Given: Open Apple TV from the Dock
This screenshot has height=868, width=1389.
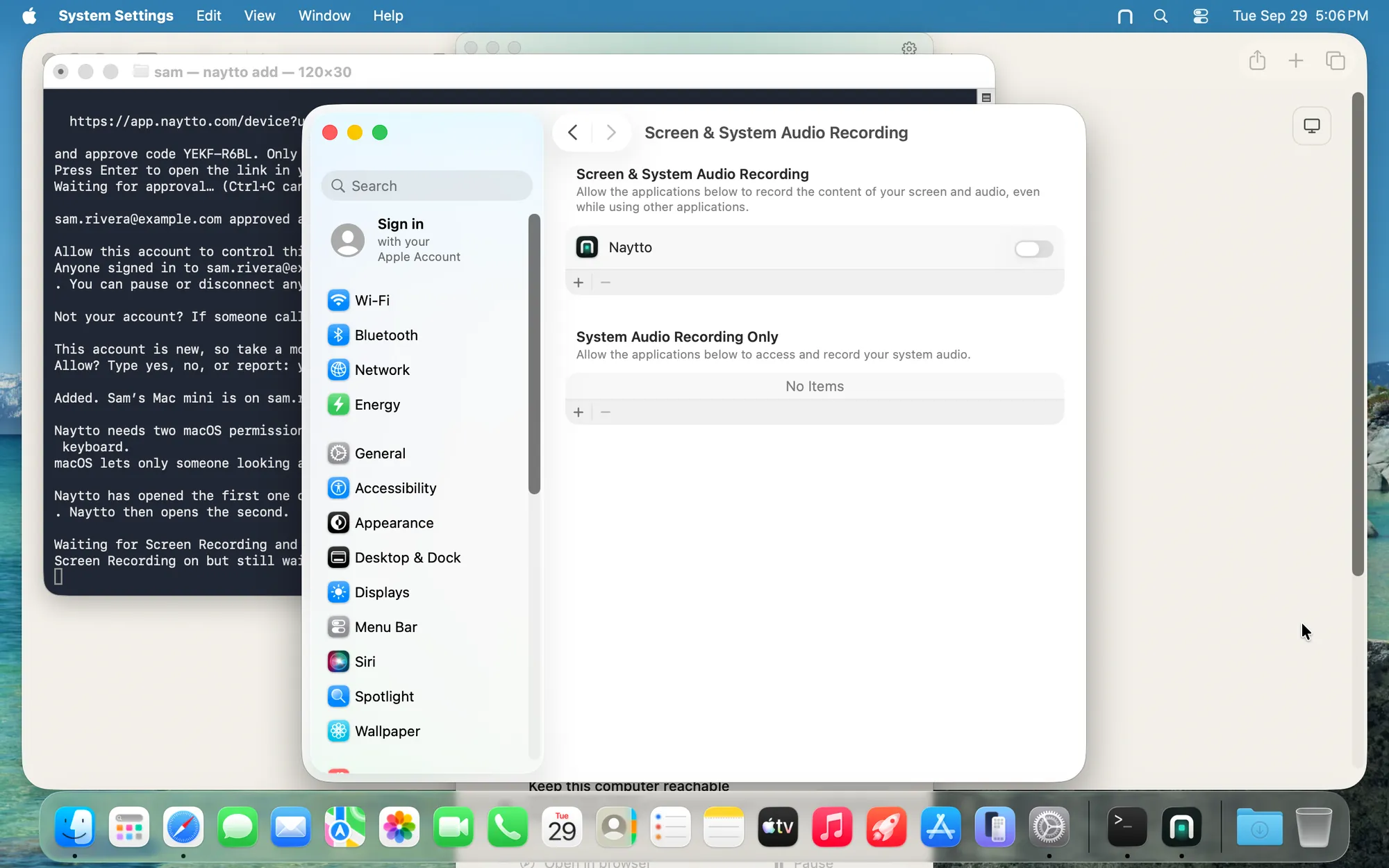Looking at the screenshot, I should coord(778,827).
